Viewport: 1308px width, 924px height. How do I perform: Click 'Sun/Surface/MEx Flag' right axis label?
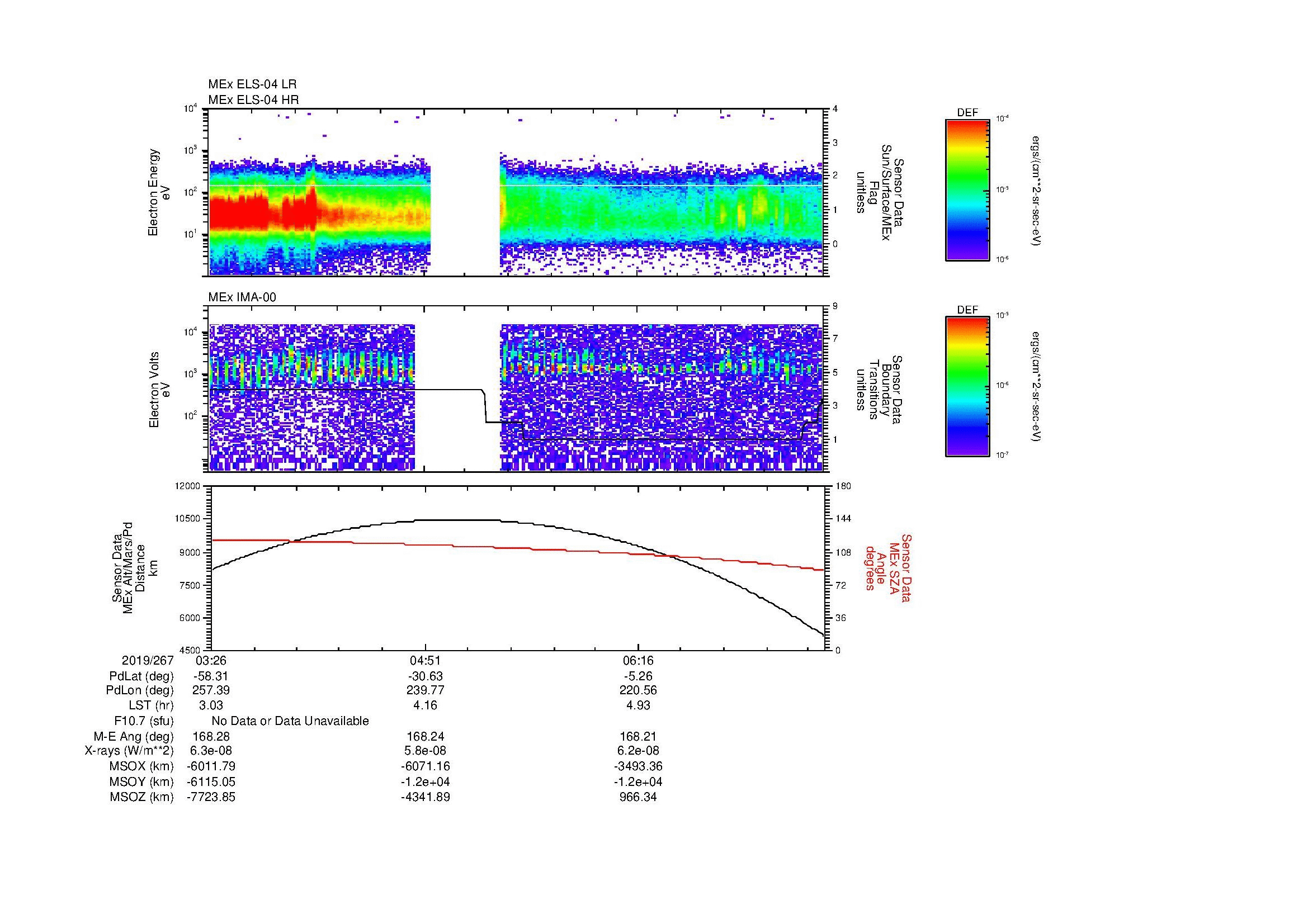click(880, 192)
